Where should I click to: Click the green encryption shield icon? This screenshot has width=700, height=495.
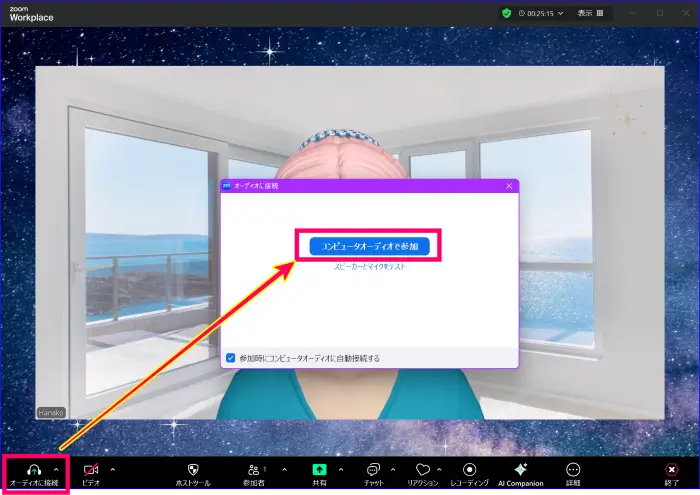[x=507, y=13]
